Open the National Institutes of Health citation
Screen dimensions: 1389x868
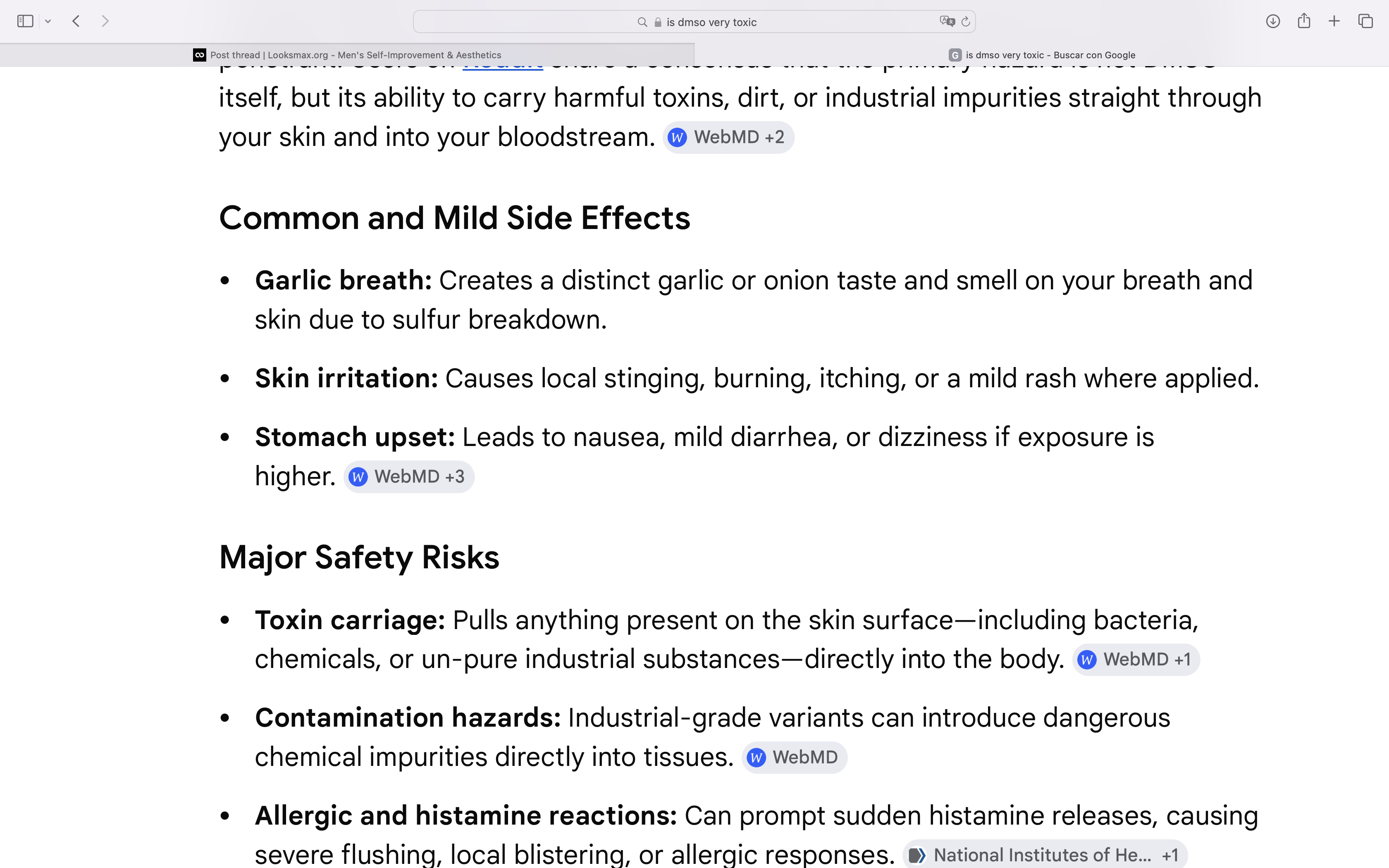[x=1045, y=855]
